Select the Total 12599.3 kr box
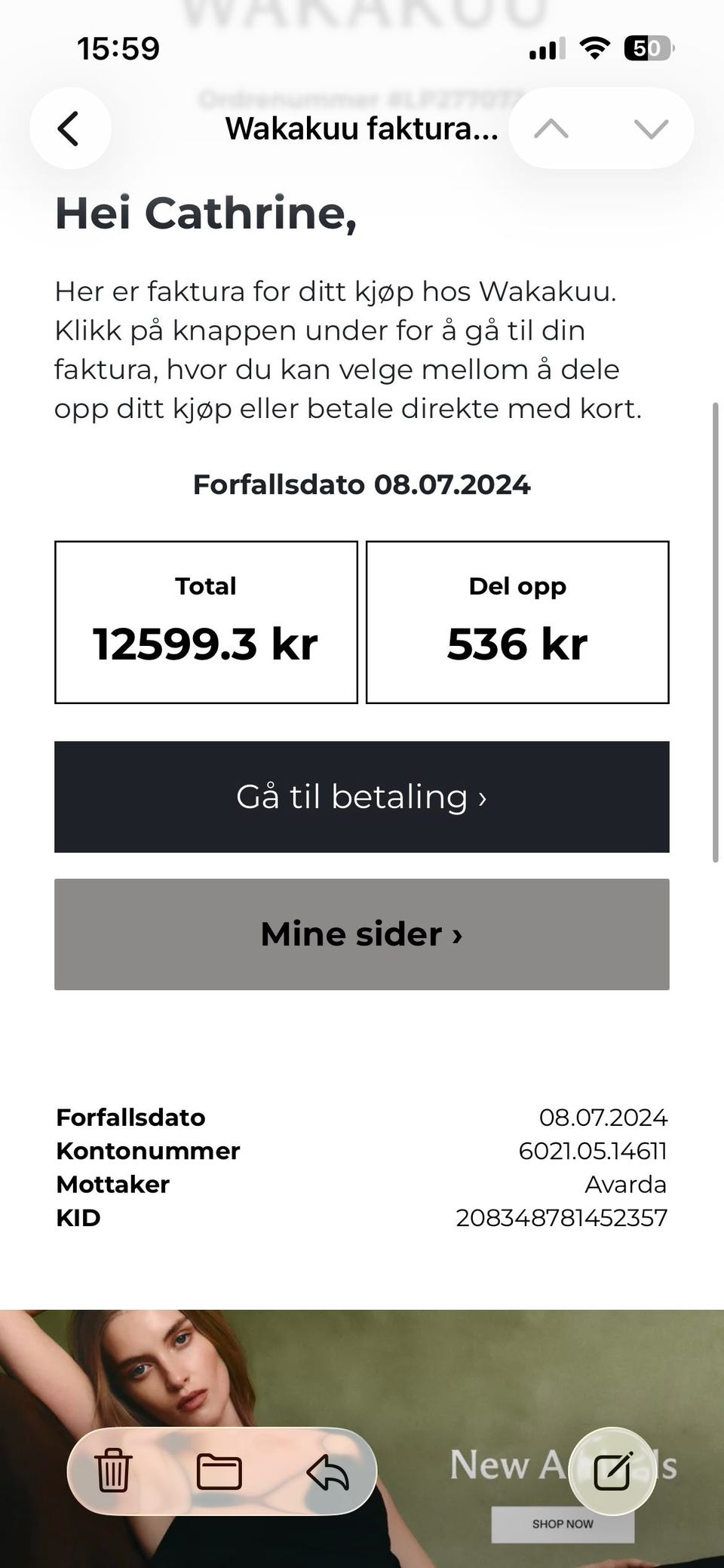The height and width of the screenshot is (1568, 724). pyautogui.click(x=206, y=622)
